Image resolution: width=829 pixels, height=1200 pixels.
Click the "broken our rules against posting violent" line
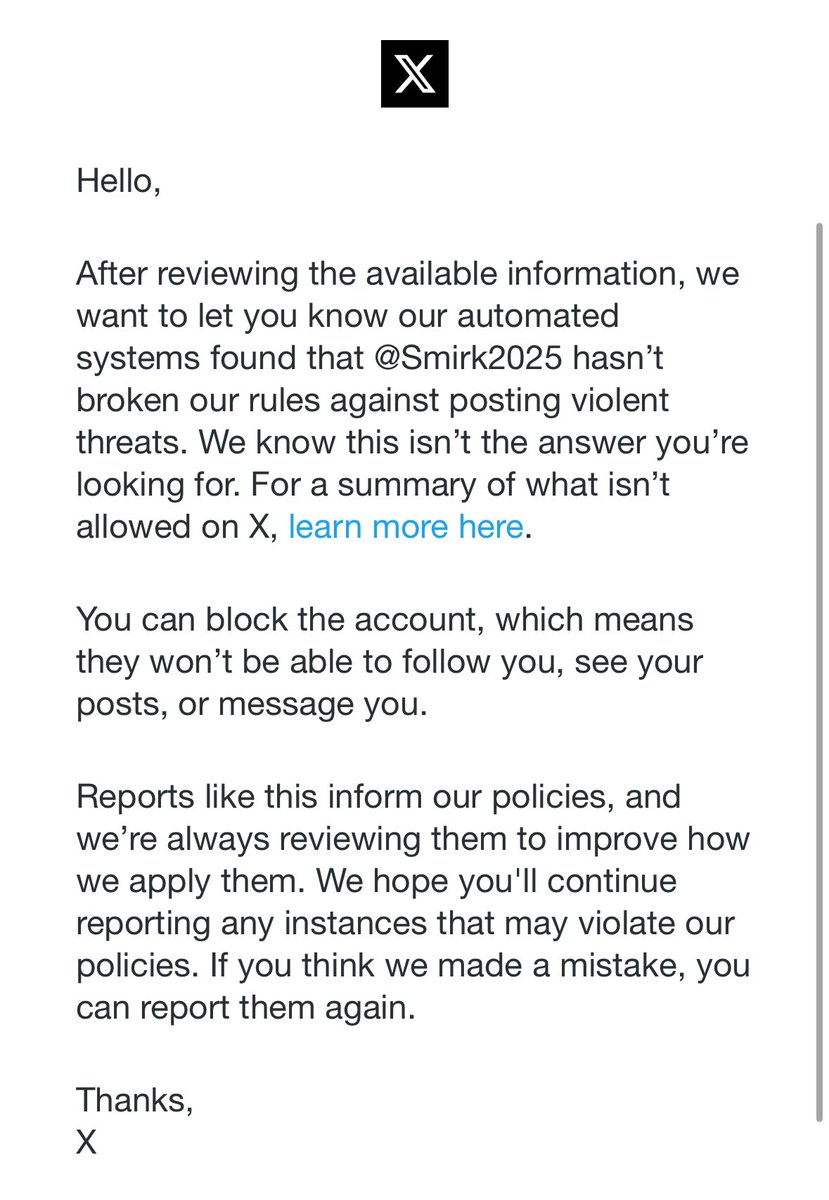coord(372,400)
